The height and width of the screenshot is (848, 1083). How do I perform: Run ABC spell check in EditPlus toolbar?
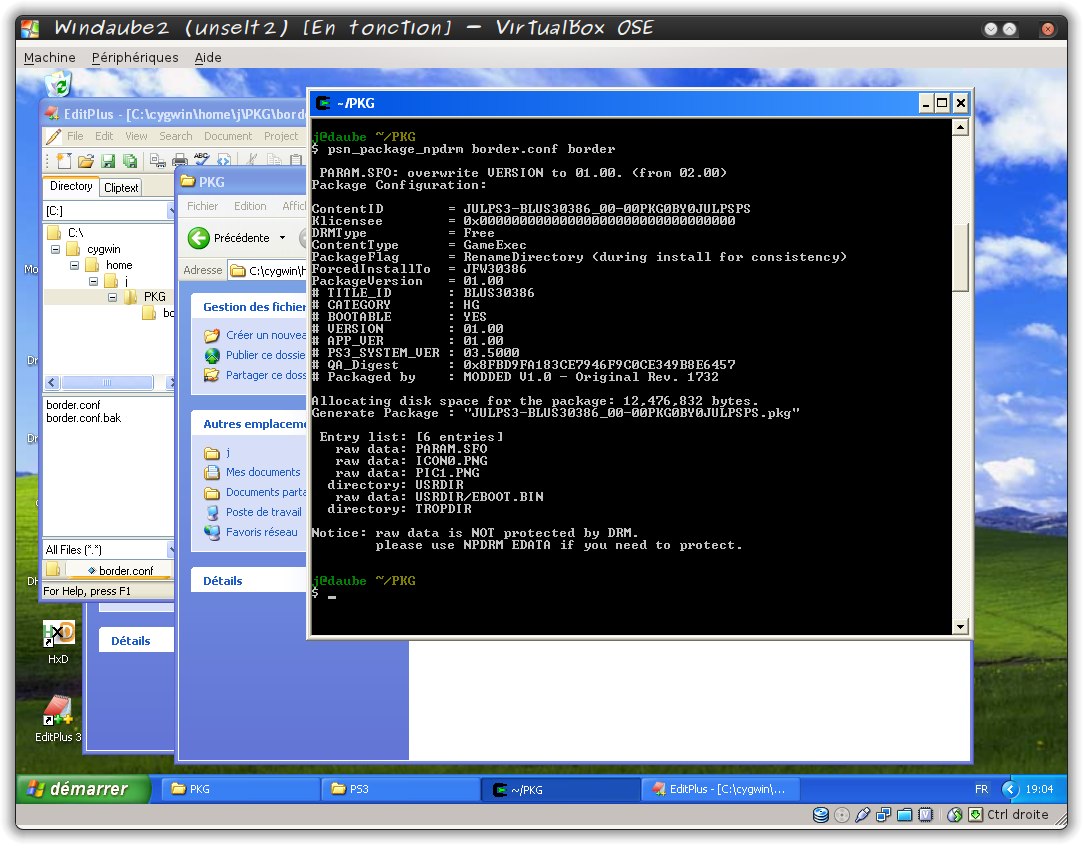(x=202, y=160)
